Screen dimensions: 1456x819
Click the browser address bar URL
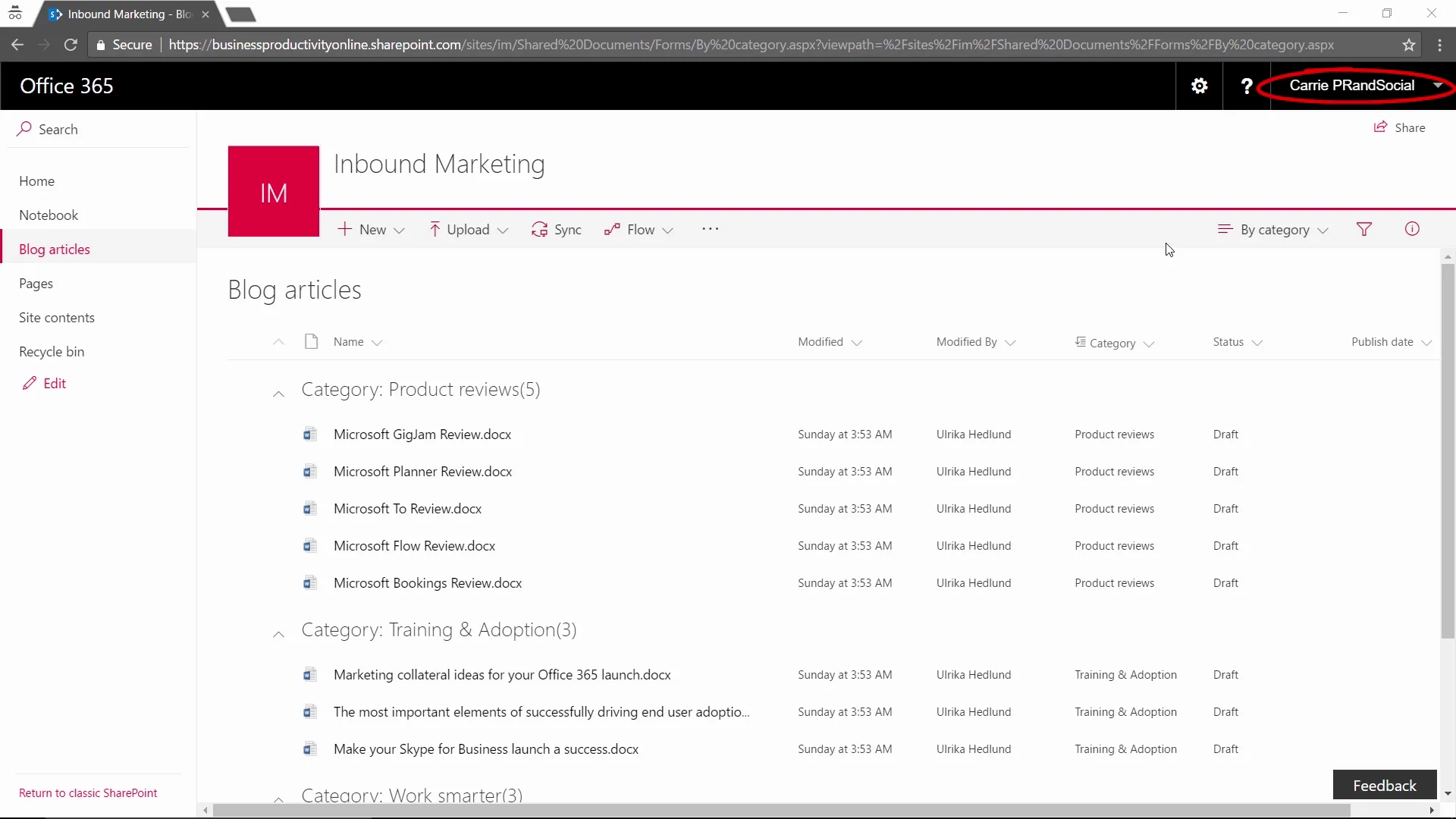751,45
